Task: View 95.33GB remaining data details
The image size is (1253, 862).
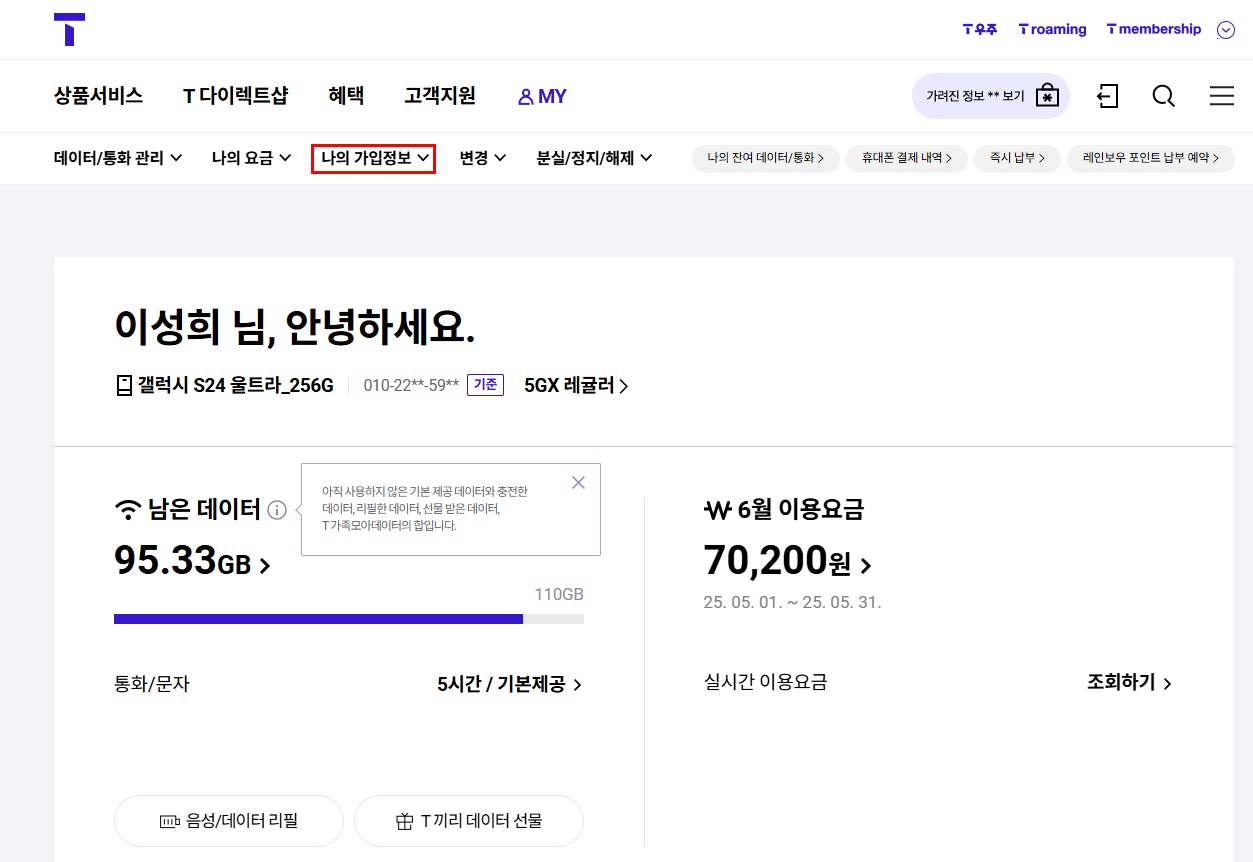Action: point(192,561)
